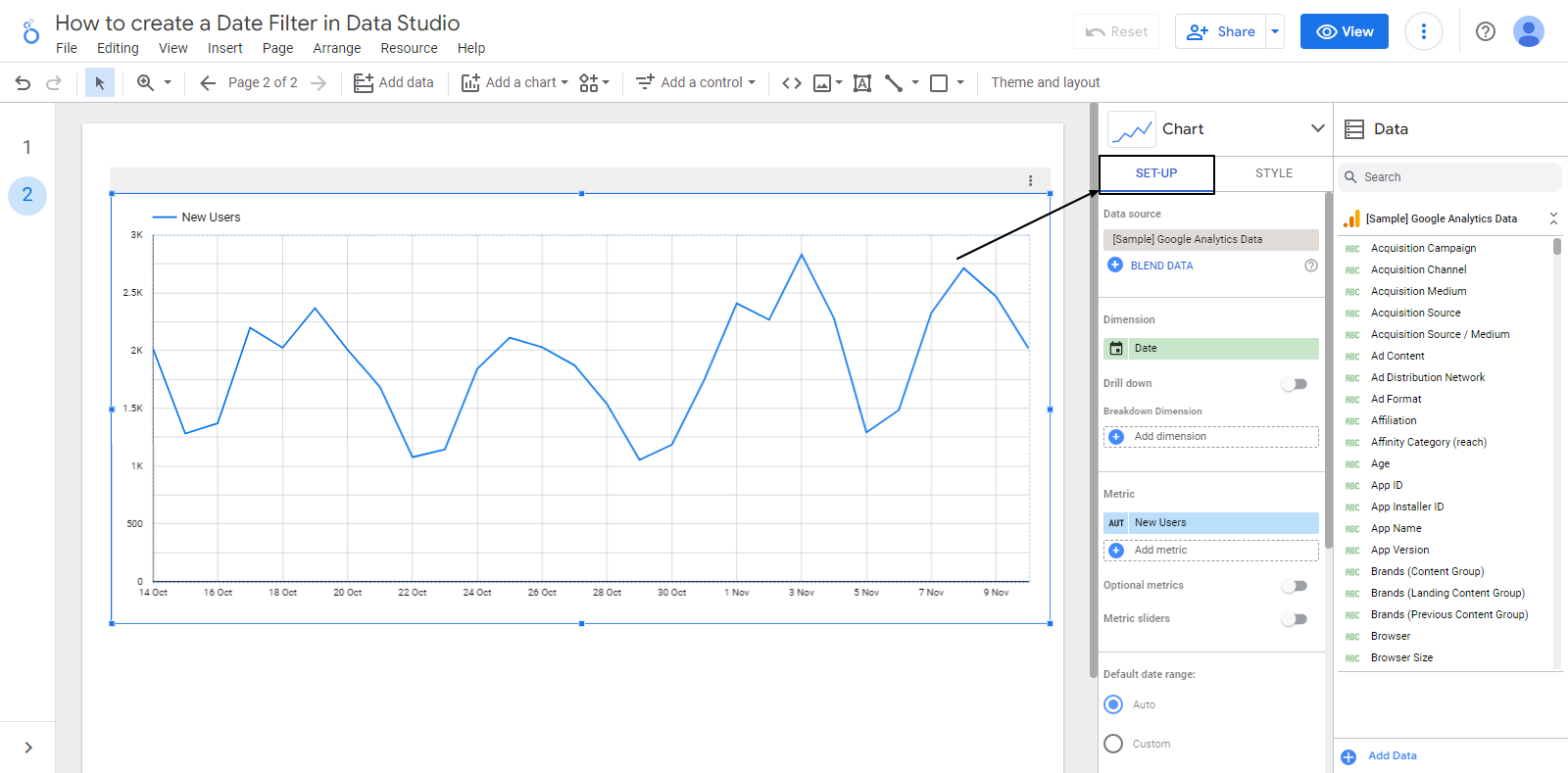Click the report title text
The height and width of the screenshot is (773, 1568).
tap(257, 23)
